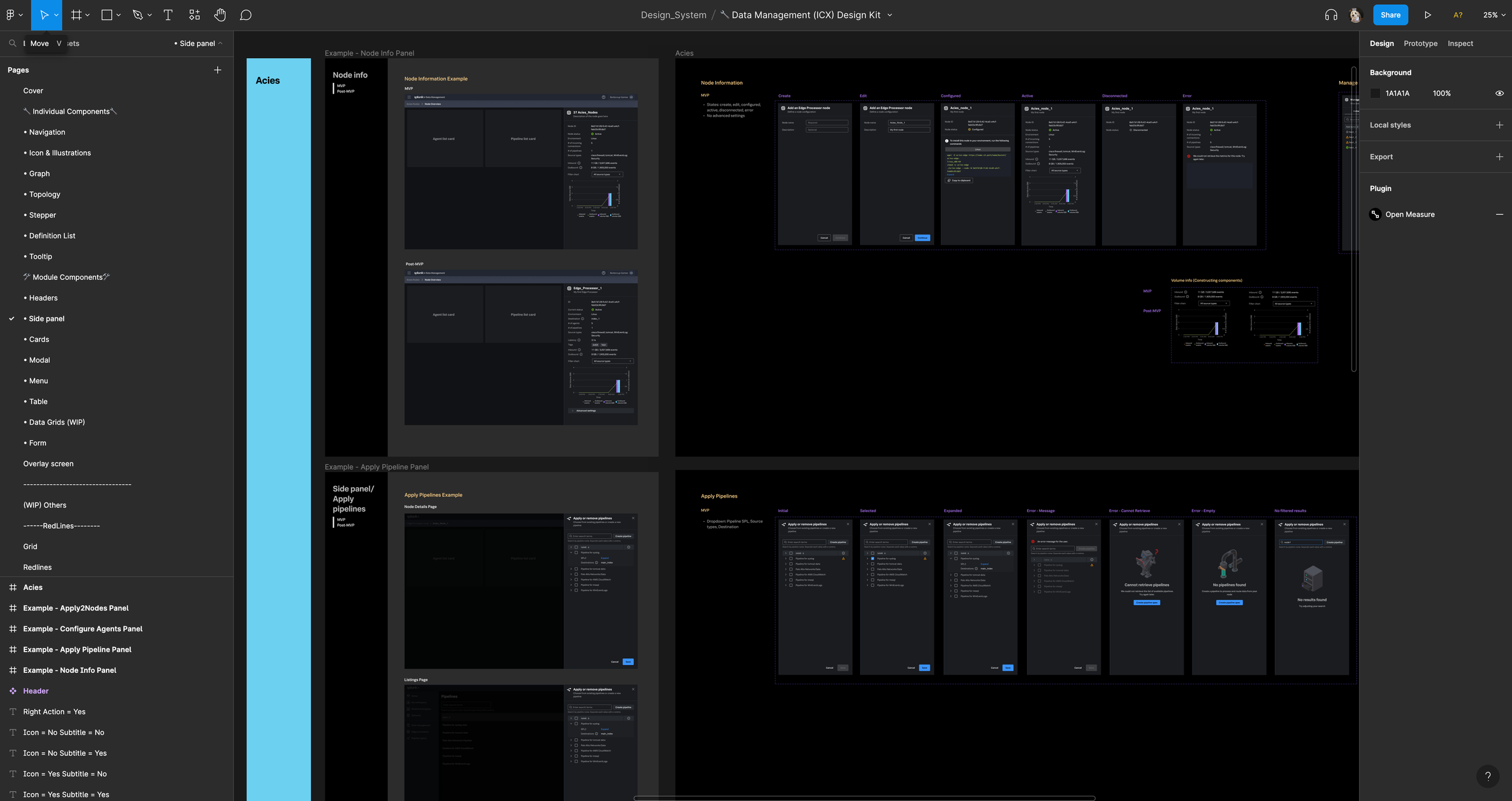Viewport: 1512px width, 801px height.
Task: Open the audio headphones icon
Action: [1331, 15]
